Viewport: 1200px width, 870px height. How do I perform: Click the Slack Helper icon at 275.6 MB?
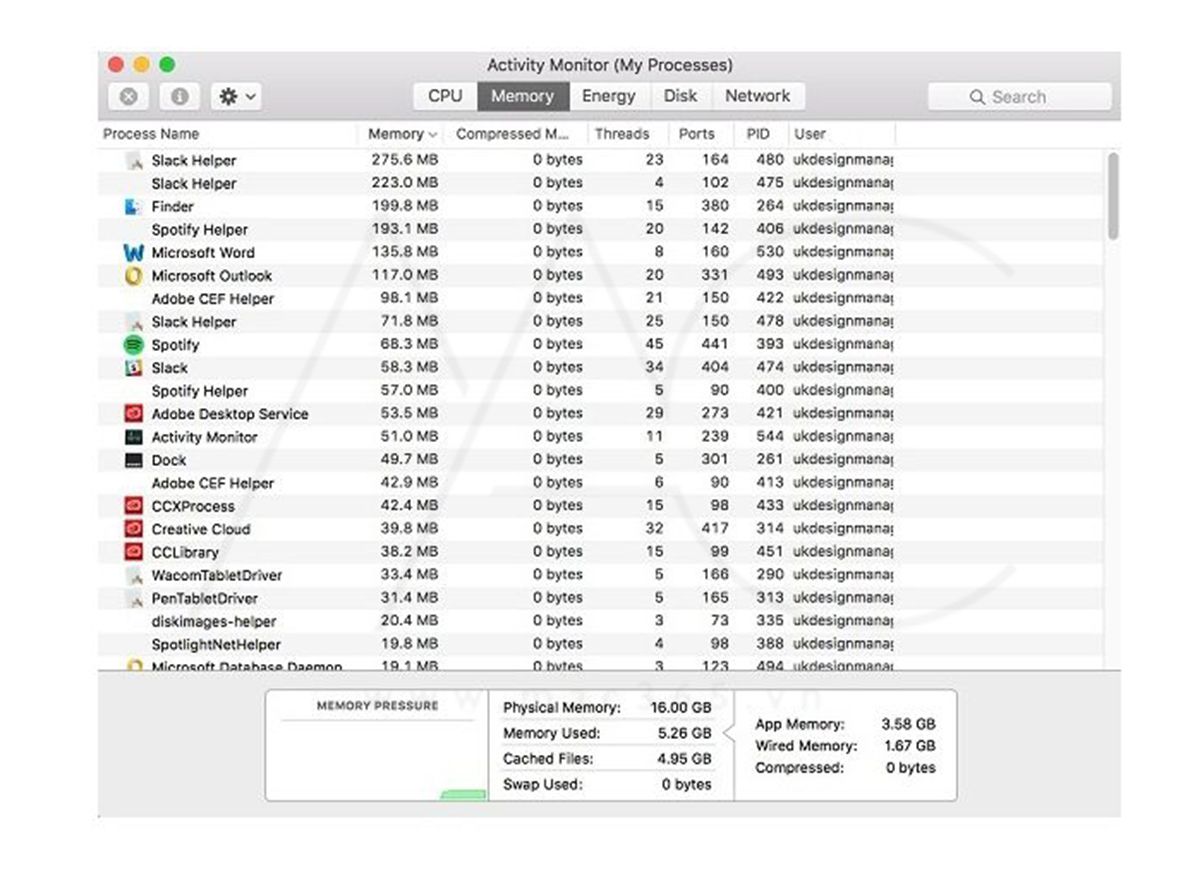coord(134,161)
